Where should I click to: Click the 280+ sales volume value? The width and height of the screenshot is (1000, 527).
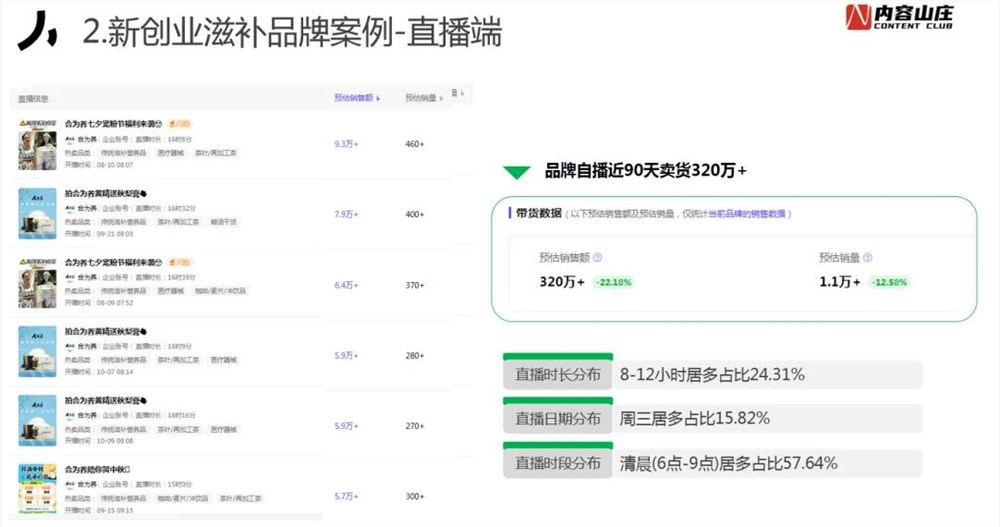coord(415,355)
